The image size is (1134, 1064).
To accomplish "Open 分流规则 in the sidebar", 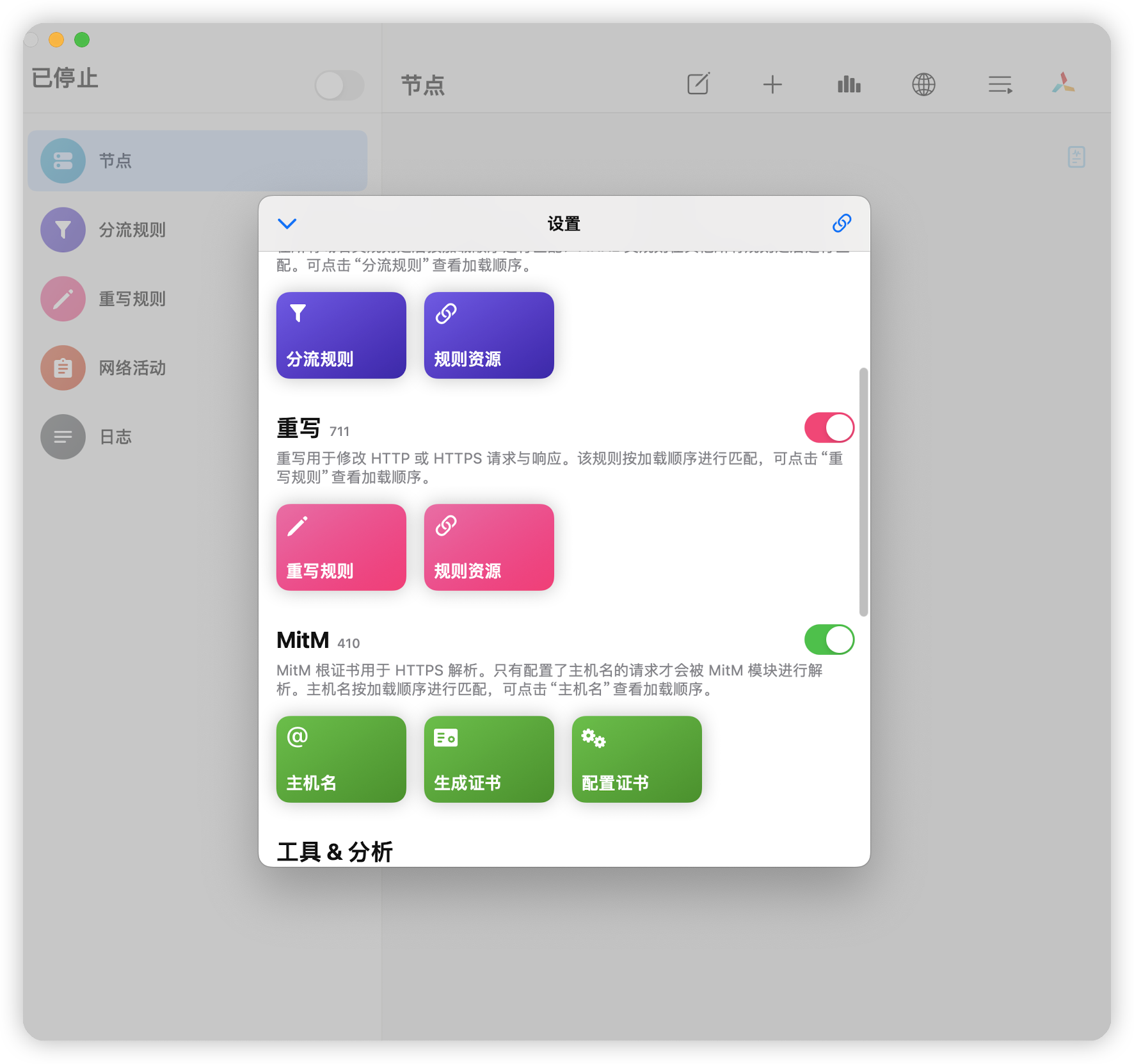I will pyautogui.click(x=198, y=230).
